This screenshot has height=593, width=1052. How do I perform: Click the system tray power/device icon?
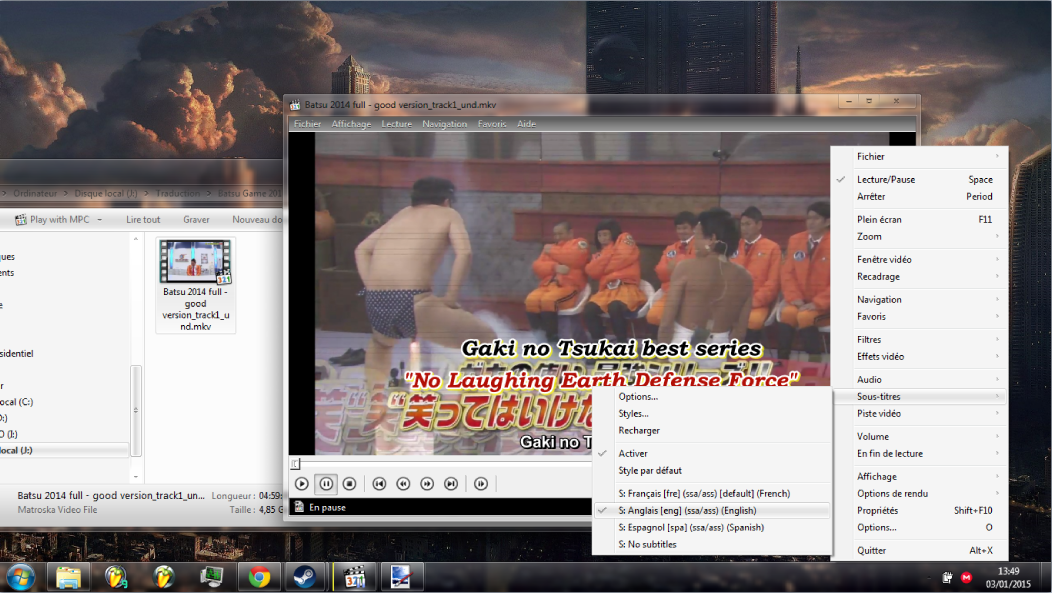click(x=947, y=578)
